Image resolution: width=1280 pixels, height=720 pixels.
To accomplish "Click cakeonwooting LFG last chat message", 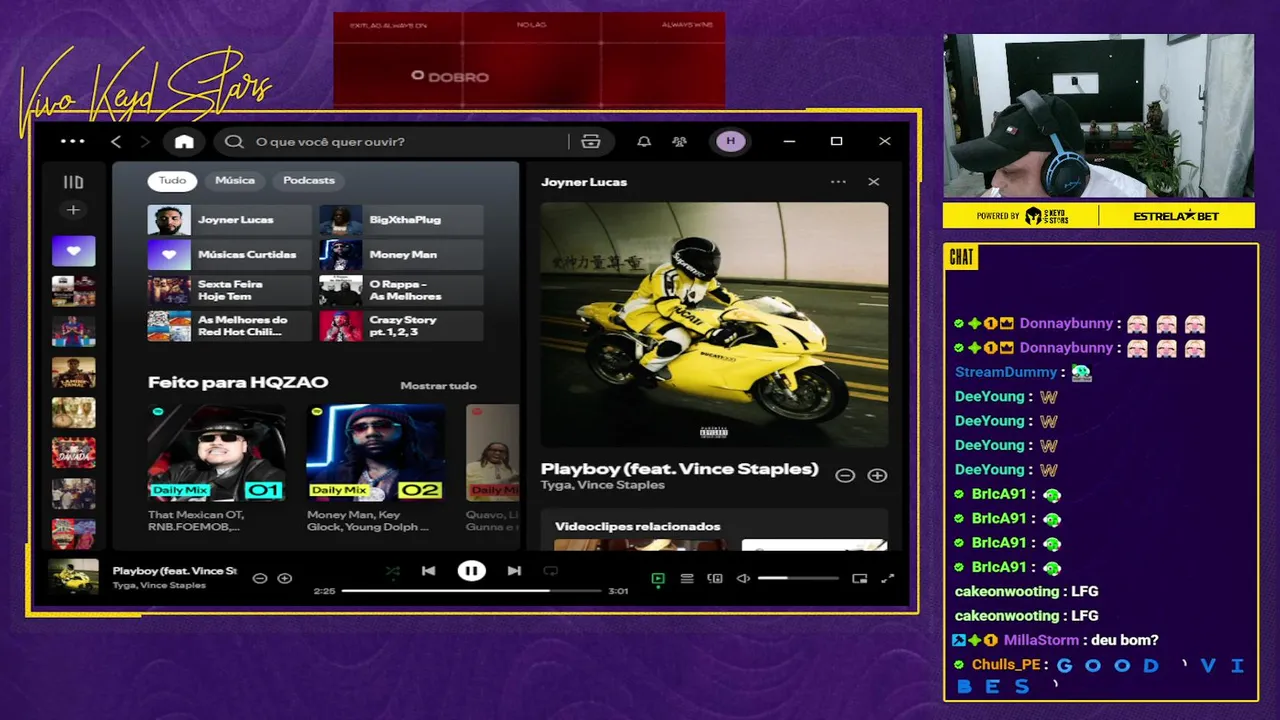I will pyautogui.click(x=1026, y=616).
